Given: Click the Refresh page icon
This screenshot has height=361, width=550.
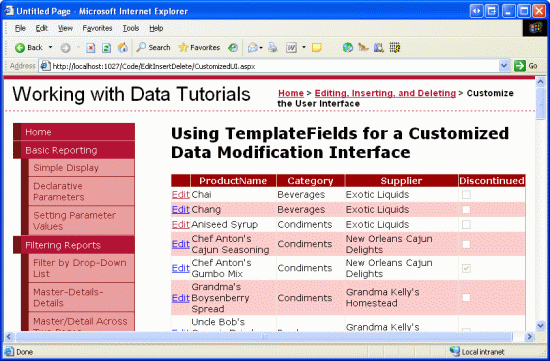Looking at the screenshot, I should pos(106,48).
